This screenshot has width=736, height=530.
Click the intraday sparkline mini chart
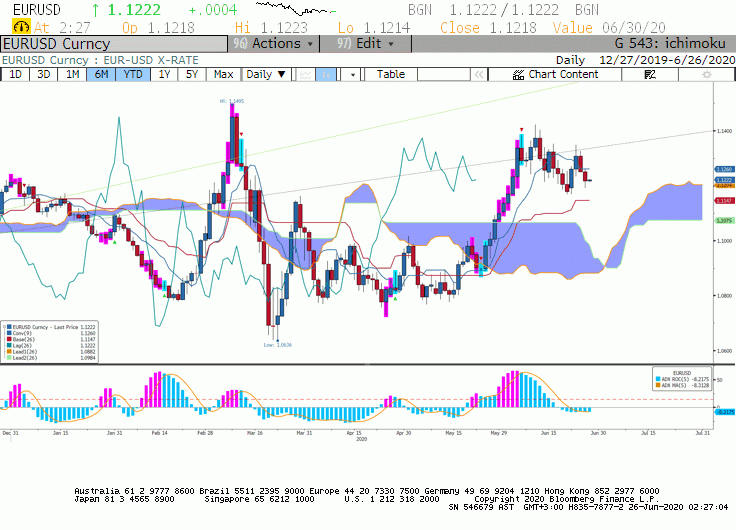296,8
